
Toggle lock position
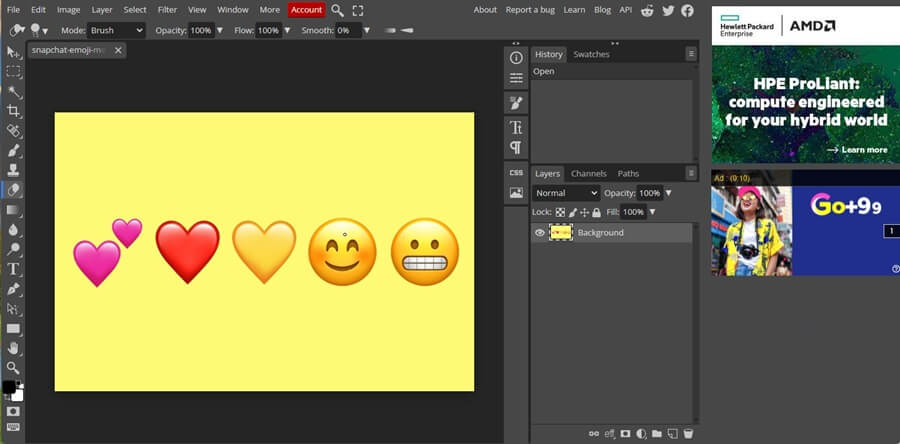584,212
